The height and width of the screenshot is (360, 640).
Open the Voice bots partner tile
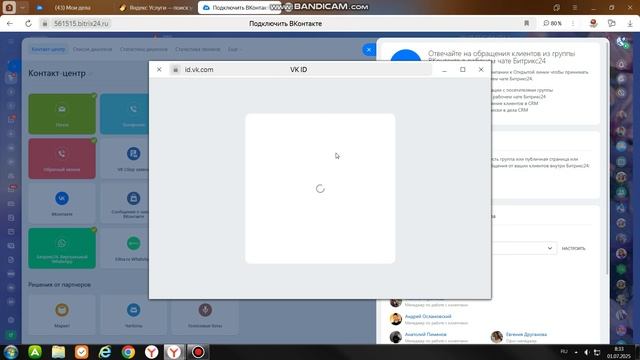205,315
